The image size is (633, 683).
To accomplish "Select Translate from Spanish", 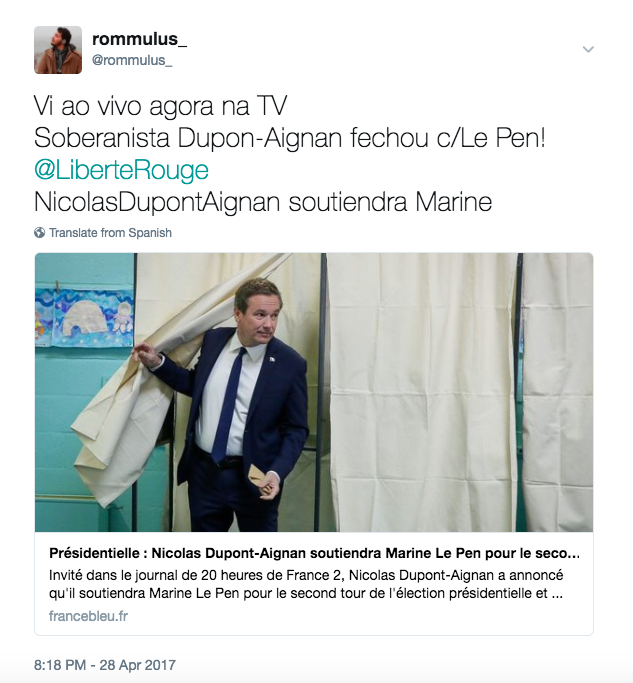I will 110,233.
